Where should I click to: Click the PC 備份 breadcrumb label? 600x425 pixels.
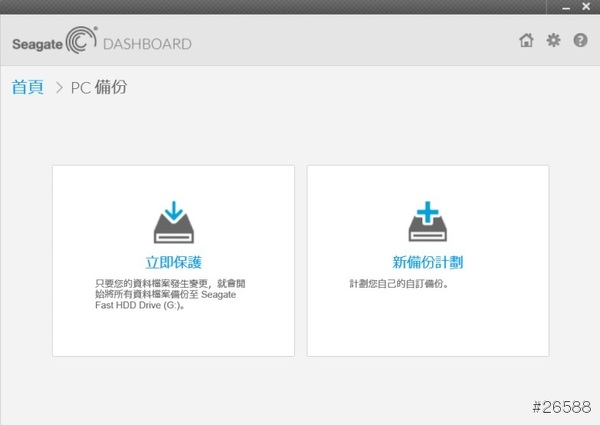click(99, 87)
